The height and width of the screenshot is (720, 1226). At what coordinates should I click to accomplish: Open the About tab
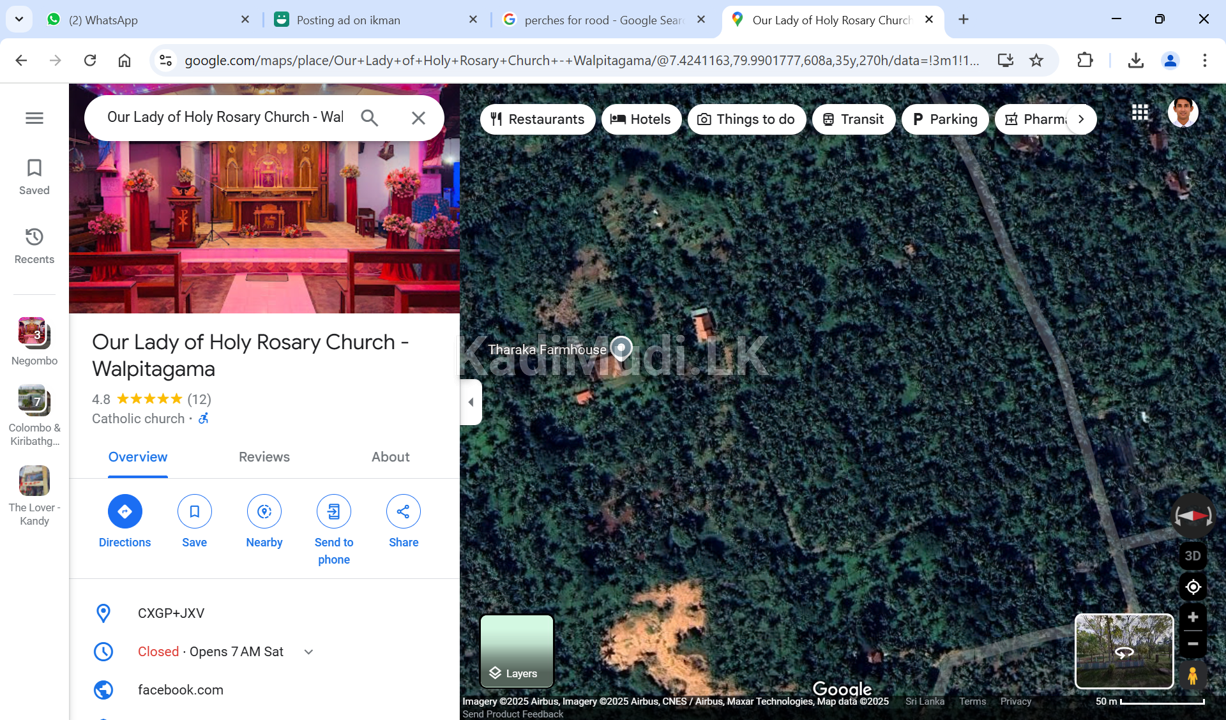(390, 457)
